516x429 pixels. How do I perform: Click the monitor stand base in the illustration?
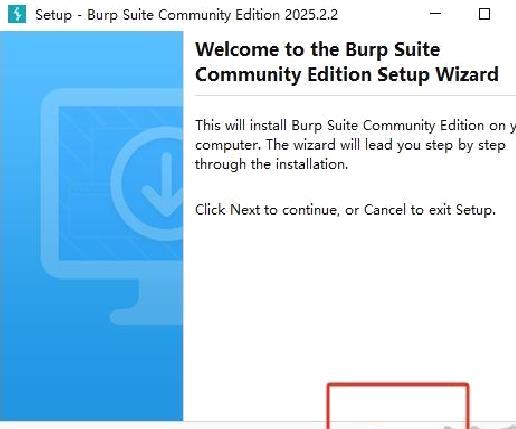tap(147, 317)
